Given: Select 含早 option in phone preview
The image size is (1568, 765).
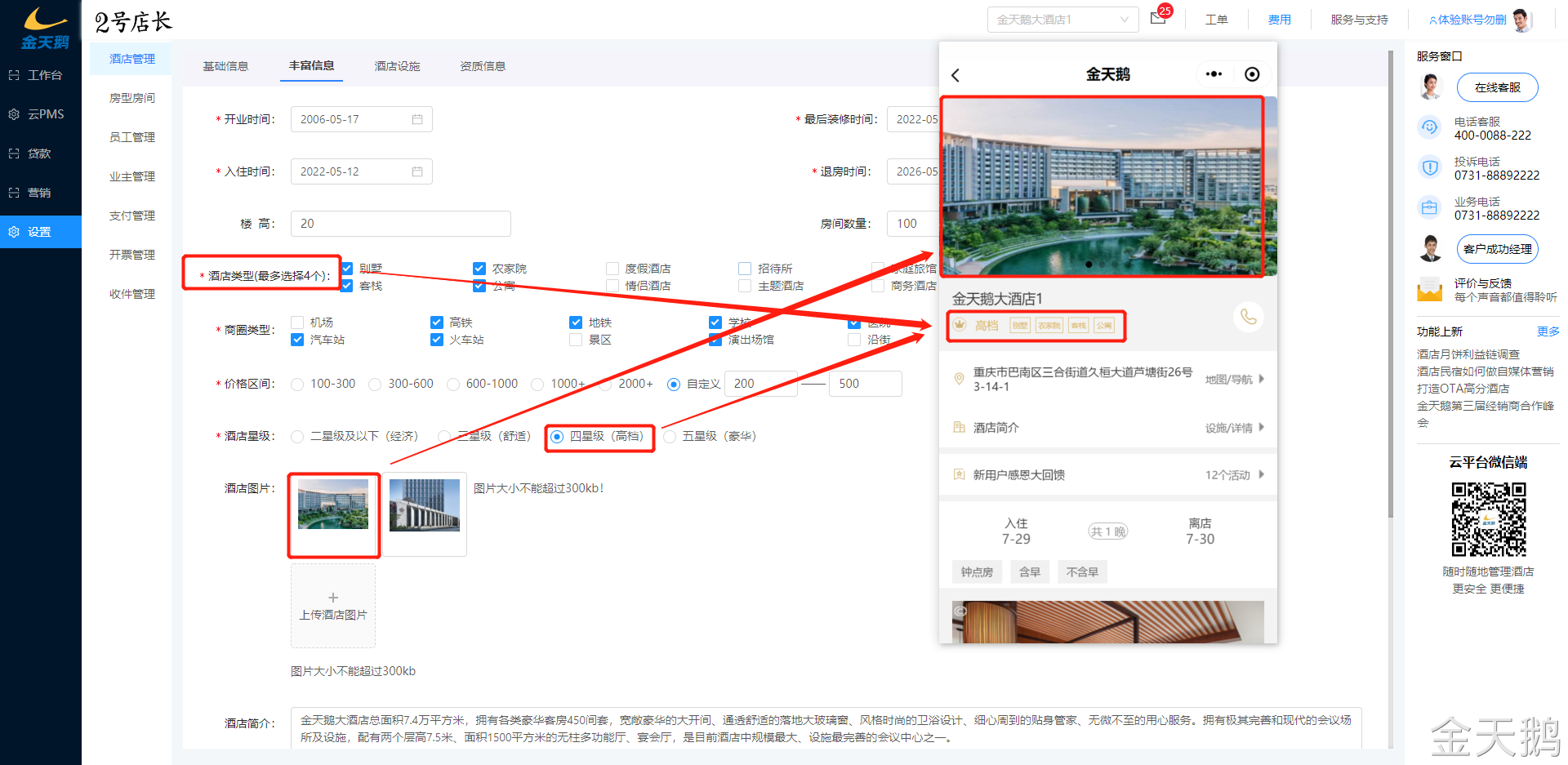Looking at the screenshot, I should [x=1030, y=572].
